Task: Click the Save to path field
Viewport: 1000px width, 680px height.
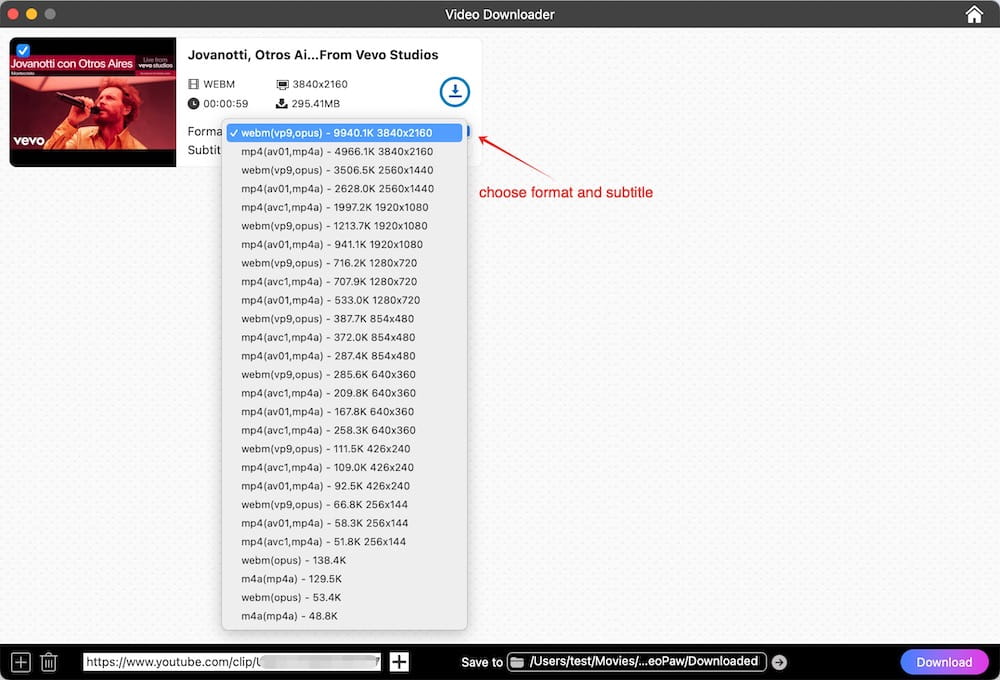Action: click(x=636, y=662)
